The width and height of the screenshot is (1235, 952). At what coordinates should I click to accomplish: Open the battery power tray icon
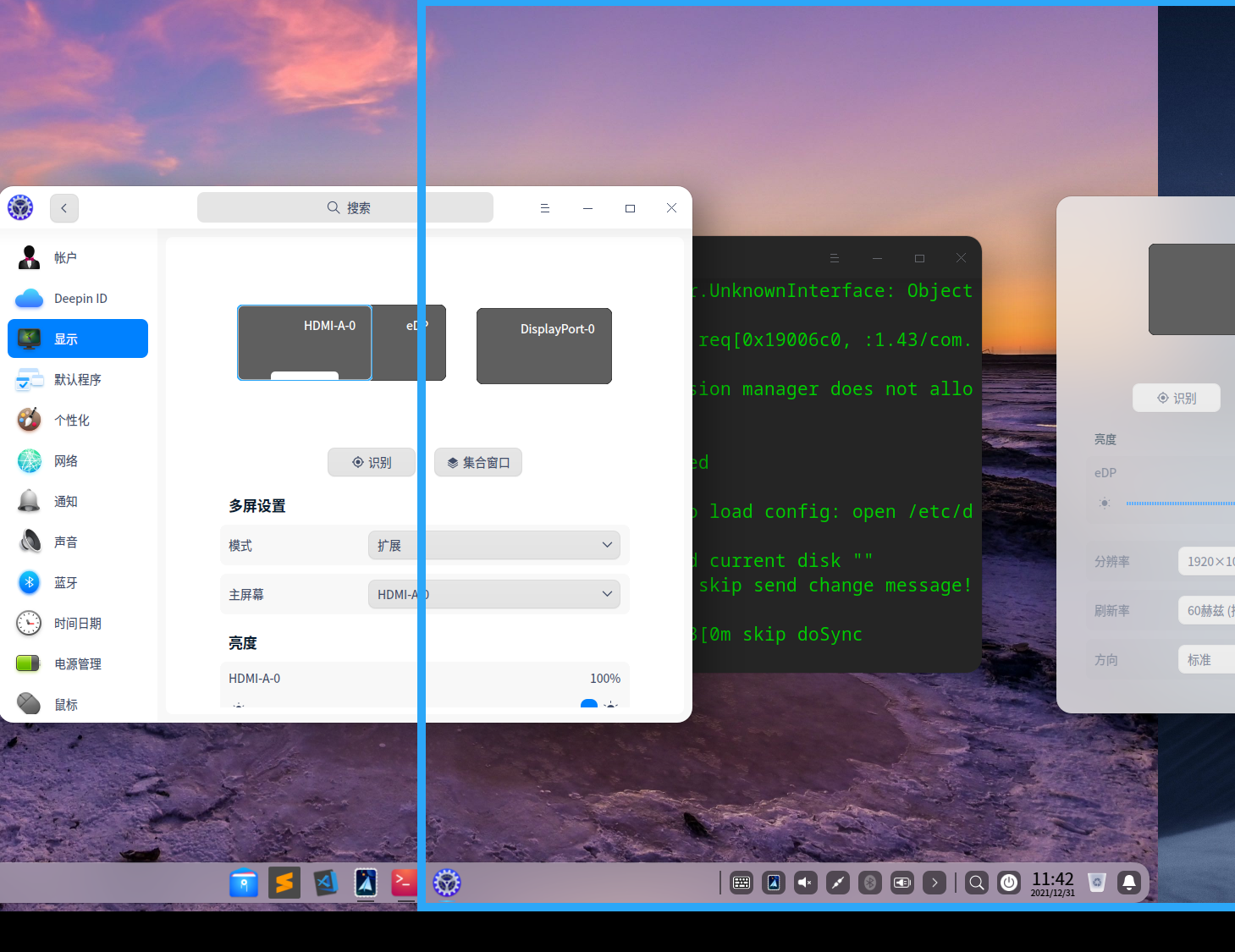pyautogui.click(x=902, y=883)
